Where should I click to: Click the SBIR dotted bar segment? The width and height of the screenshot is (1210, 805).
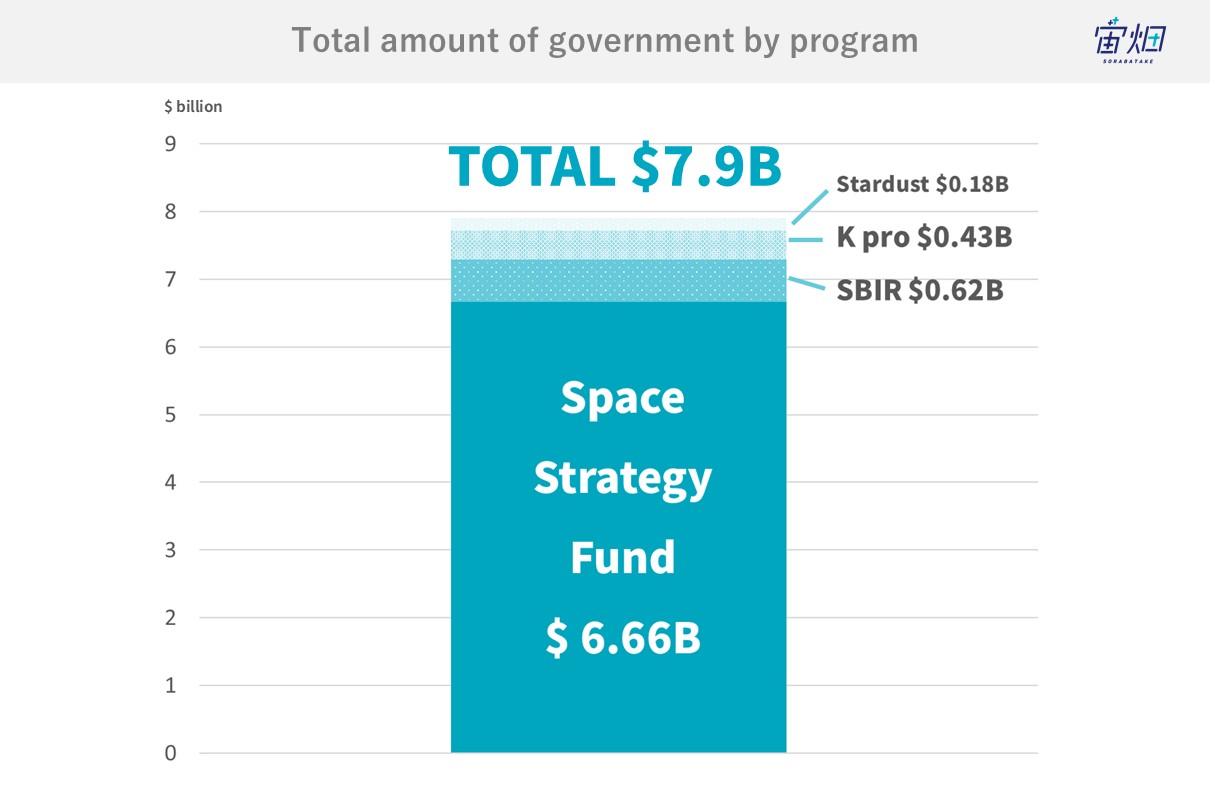pyautogui.click(x=618, y=281)
